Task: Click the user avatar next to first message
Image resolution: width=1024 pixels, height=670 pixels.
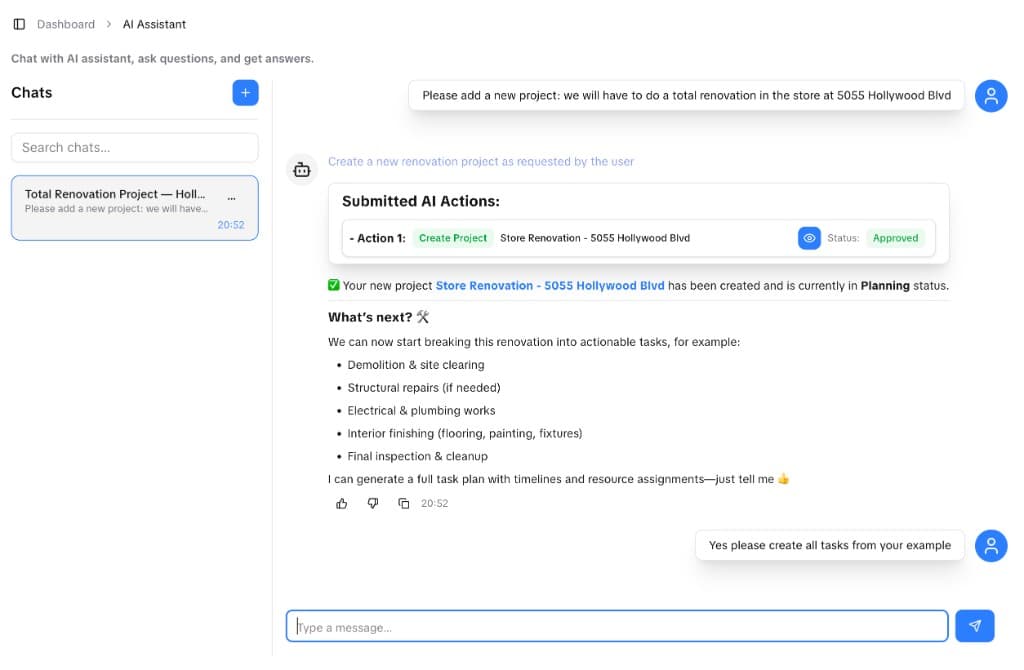Action: [x=991, y=96]
